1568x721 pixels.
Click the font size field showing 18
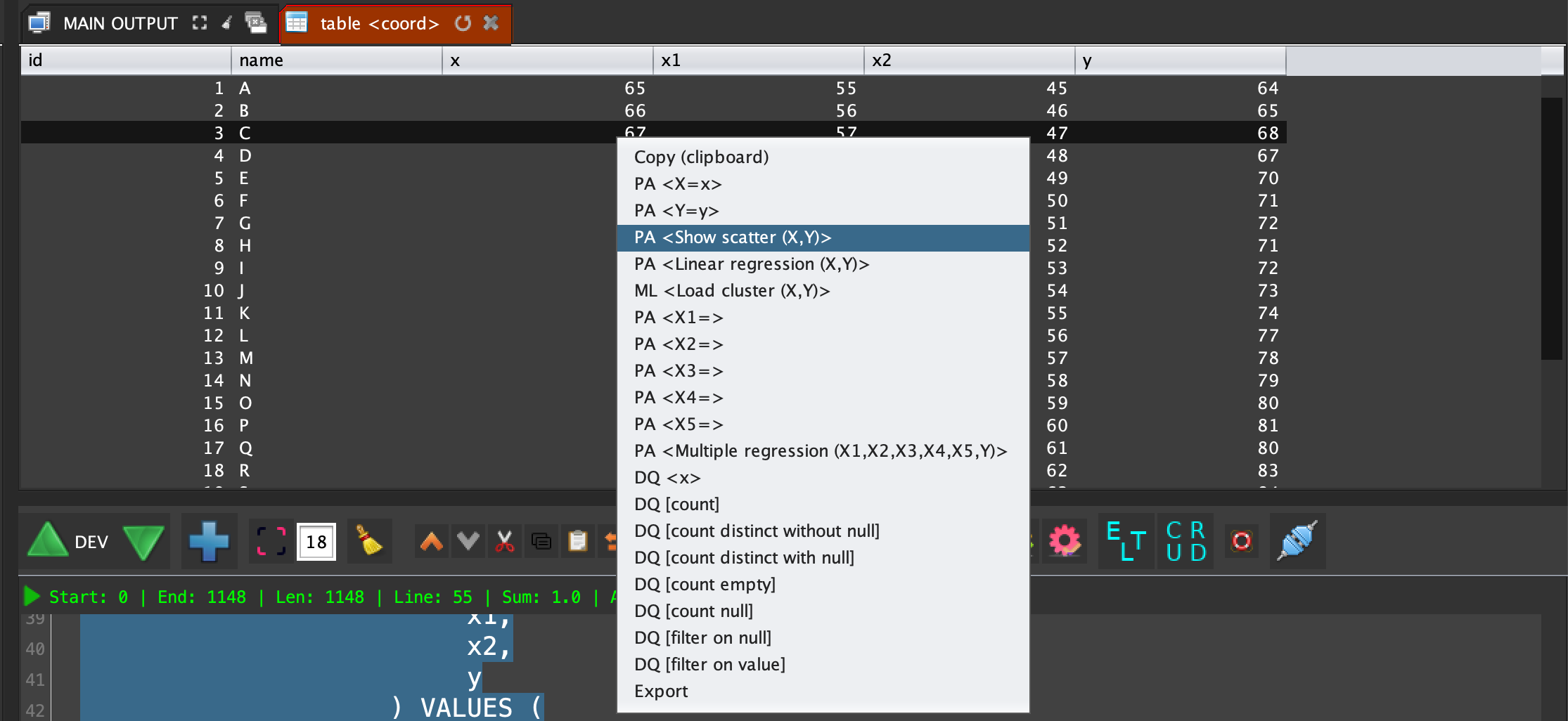click(x=316, y=542)
